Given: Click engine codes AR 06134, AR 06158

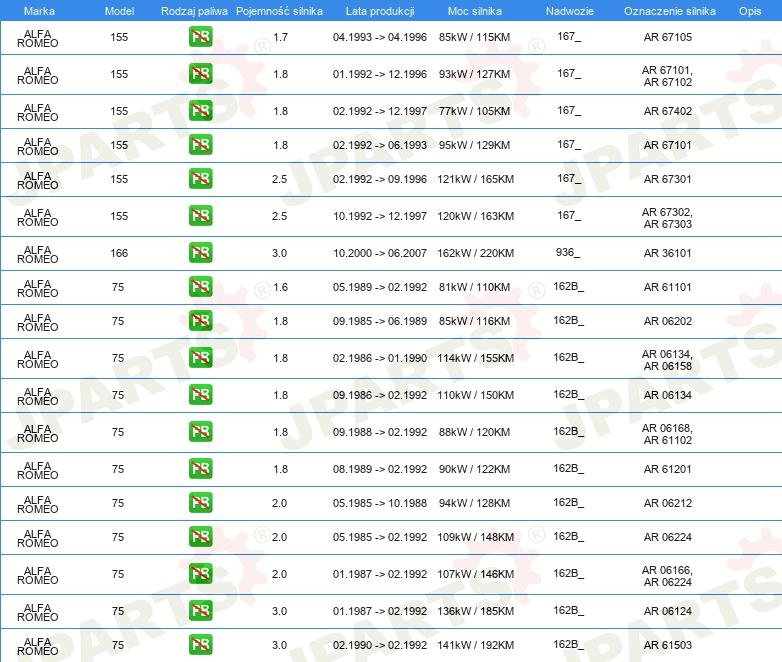Looking at the screenshot, I should (667, 360).
